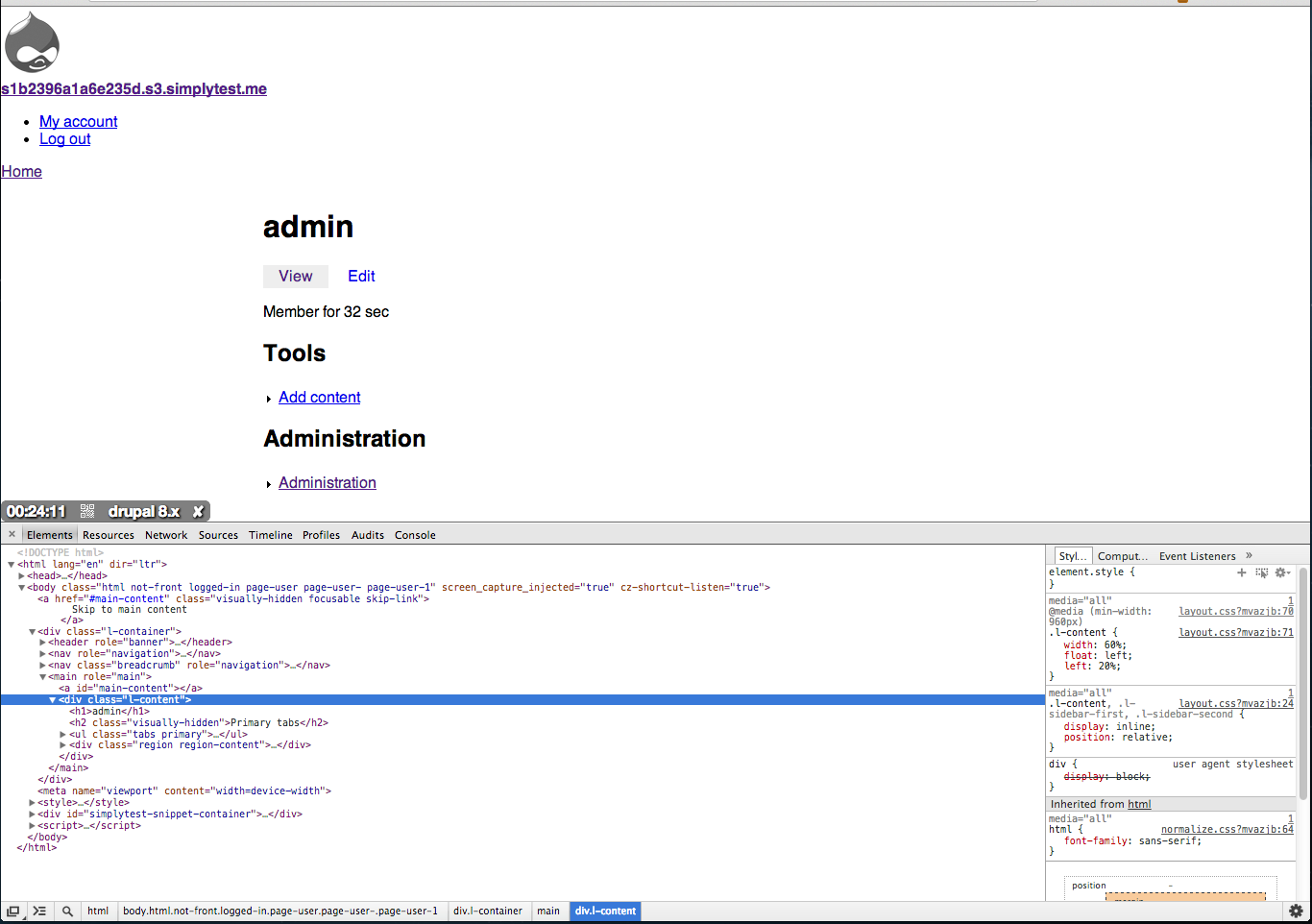The width and height of the screenshot is (1312, 924).
Task: Select div.l-container breadcrumb item
Action: pos(488,911)
